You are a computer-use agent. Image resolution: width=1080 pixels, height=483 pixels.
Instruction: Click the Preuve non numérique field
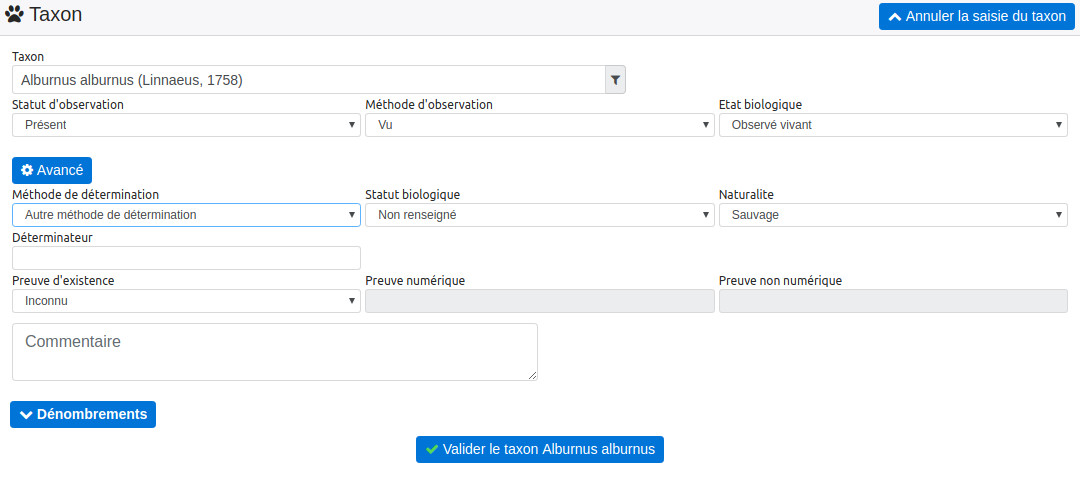[x=893, y=301]
